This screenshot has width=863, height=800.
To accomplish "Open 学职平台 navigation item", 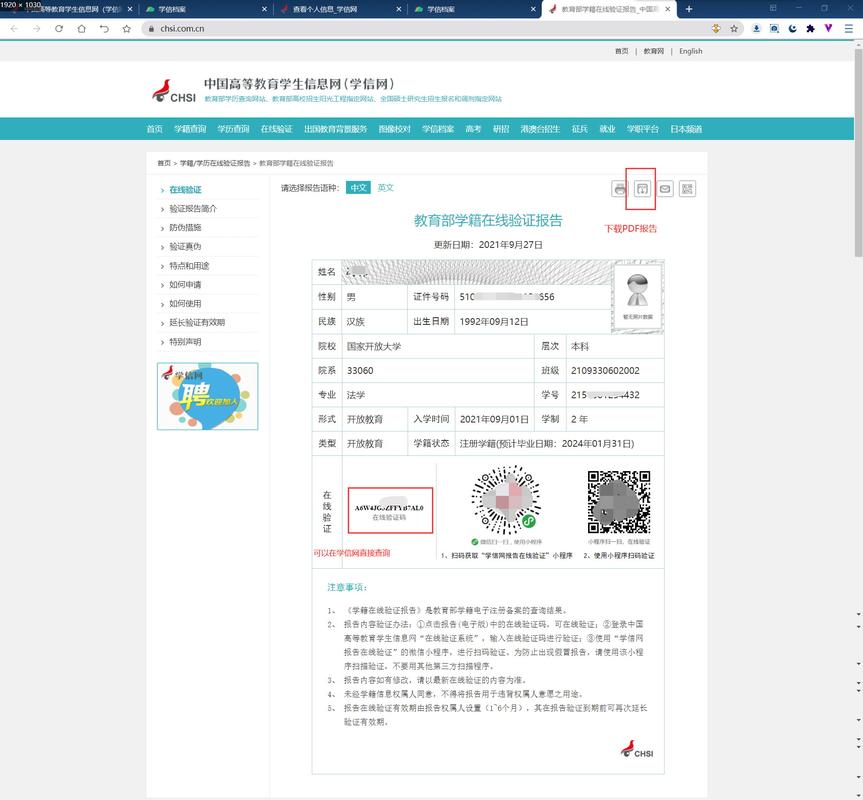I will pyautogui.click(x=642, y=129).
